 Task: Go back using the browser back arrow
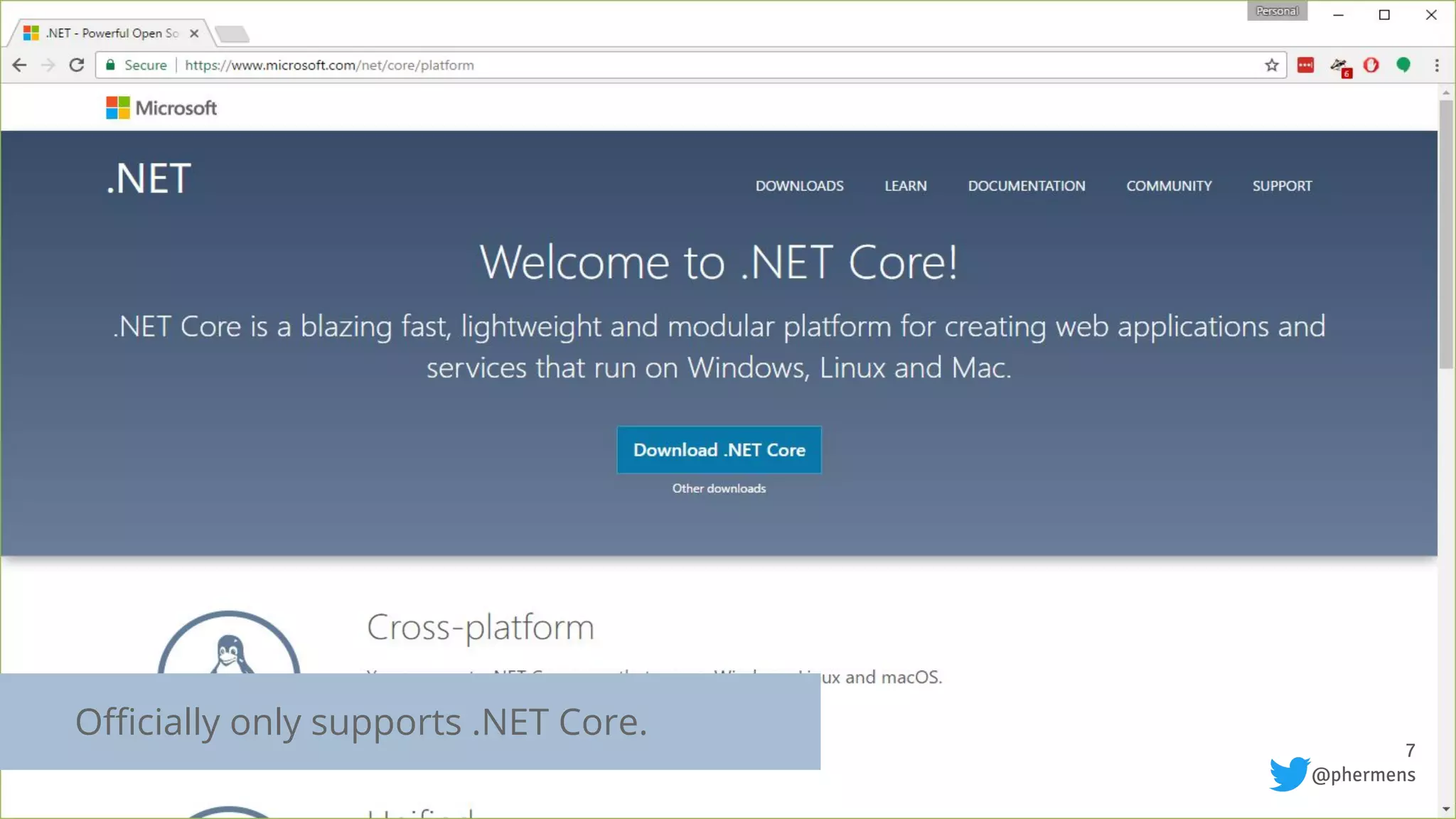click(x=19, y=65)
